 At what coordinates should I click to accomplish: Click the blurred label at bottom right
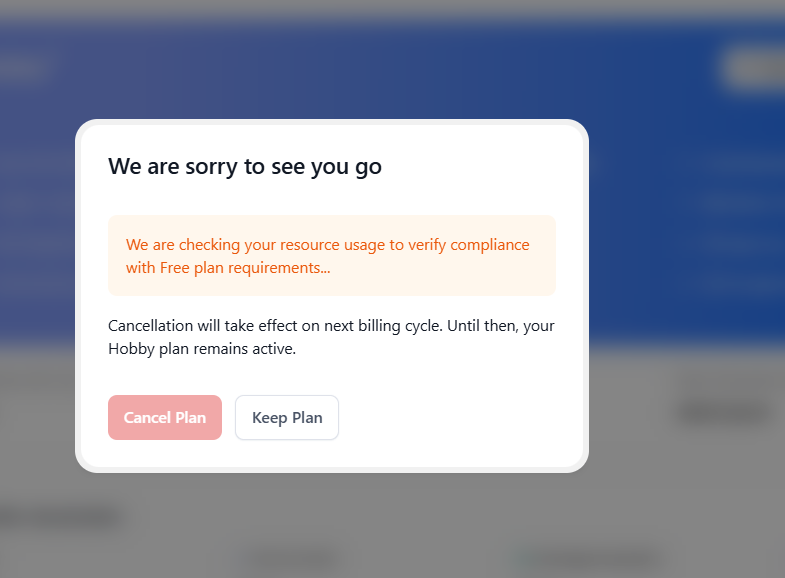[x=588, y=557]
